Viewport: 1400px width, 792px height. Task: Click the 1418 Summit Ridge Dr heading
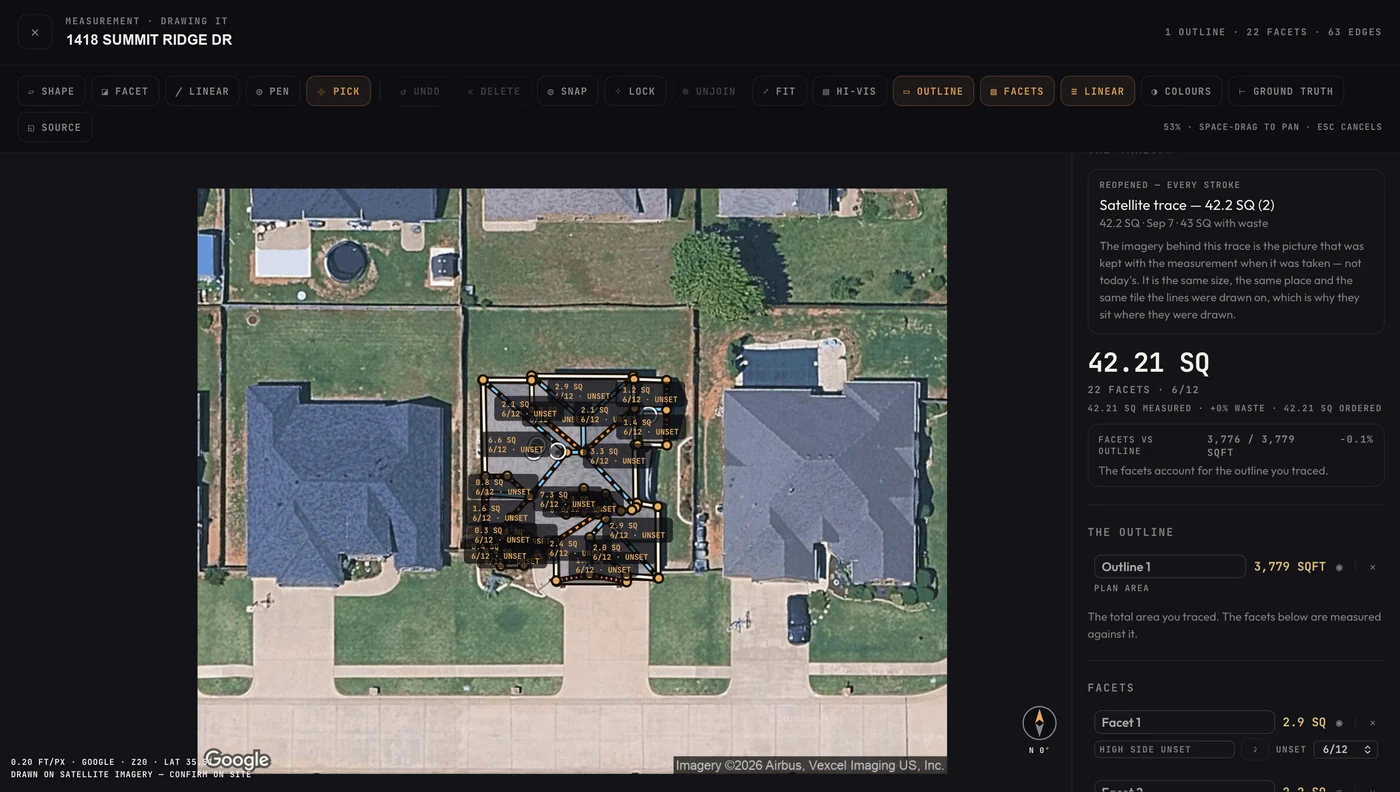(x=149, y=40)
